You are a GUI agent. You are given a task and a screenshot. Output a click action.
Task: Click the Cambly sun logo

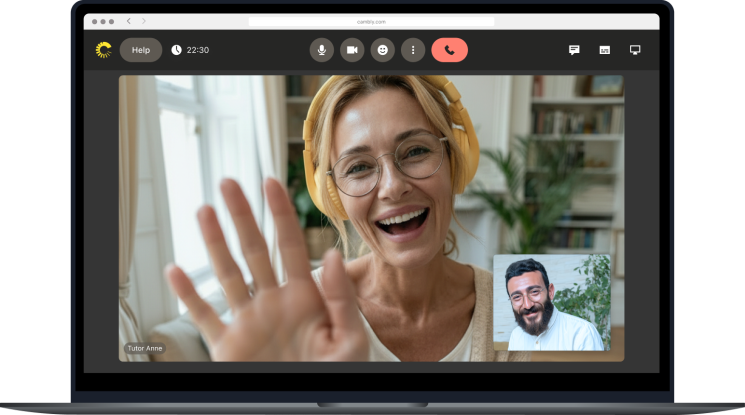(x=103, y=50)
